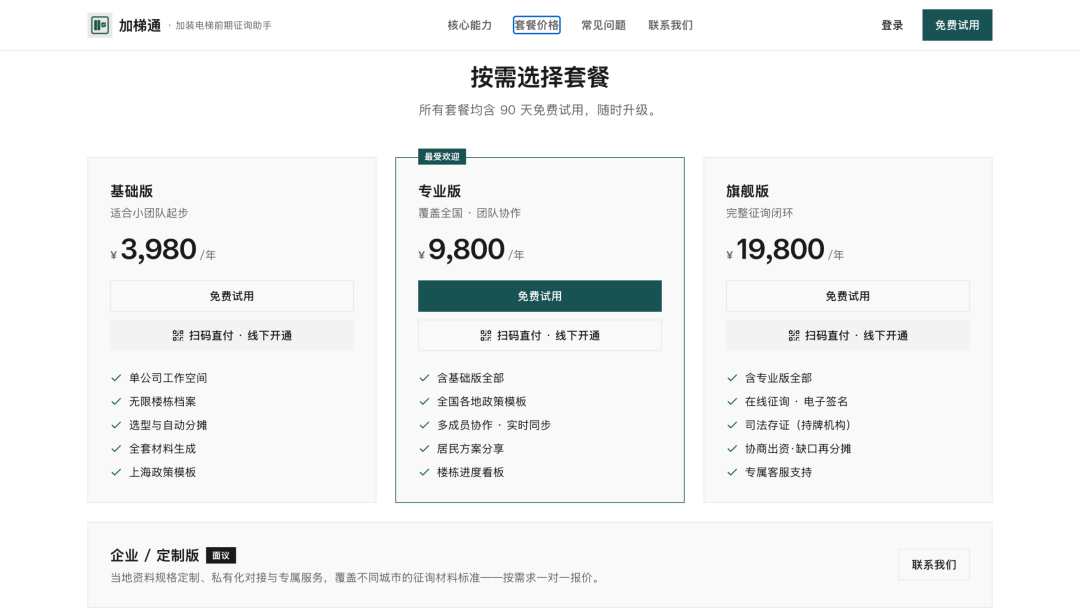Click header 免费试用 button

pos(957,25)
